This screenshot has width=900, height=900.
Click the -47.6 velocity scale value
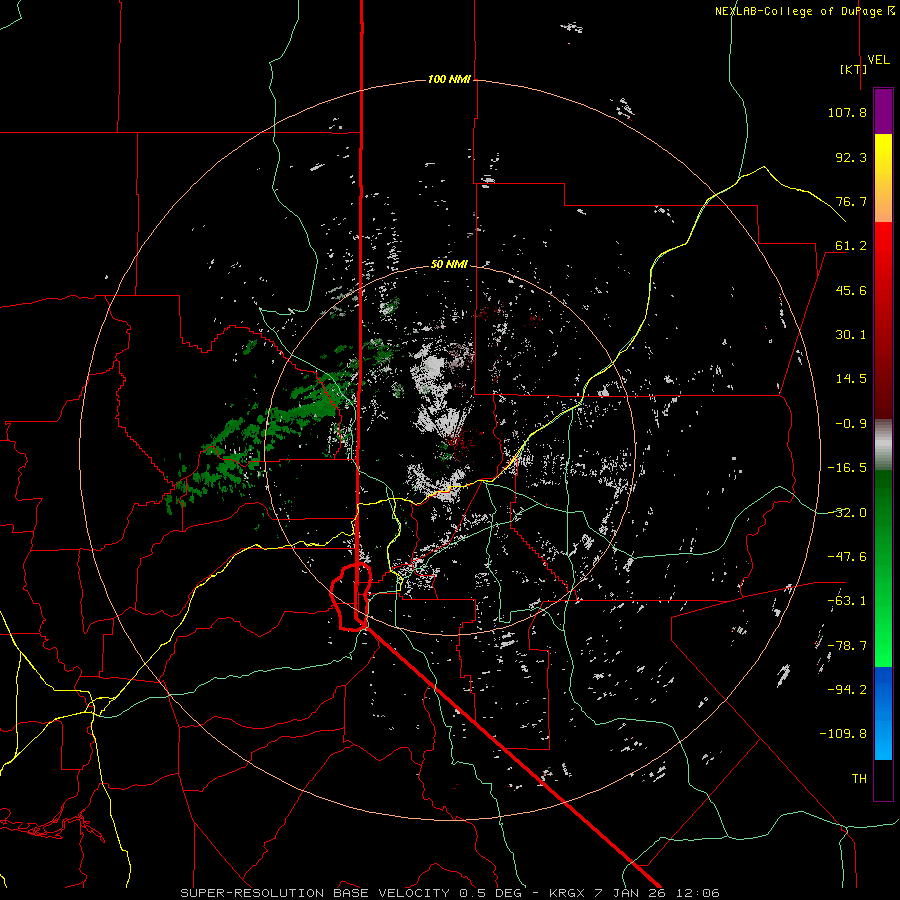(847, 557)
